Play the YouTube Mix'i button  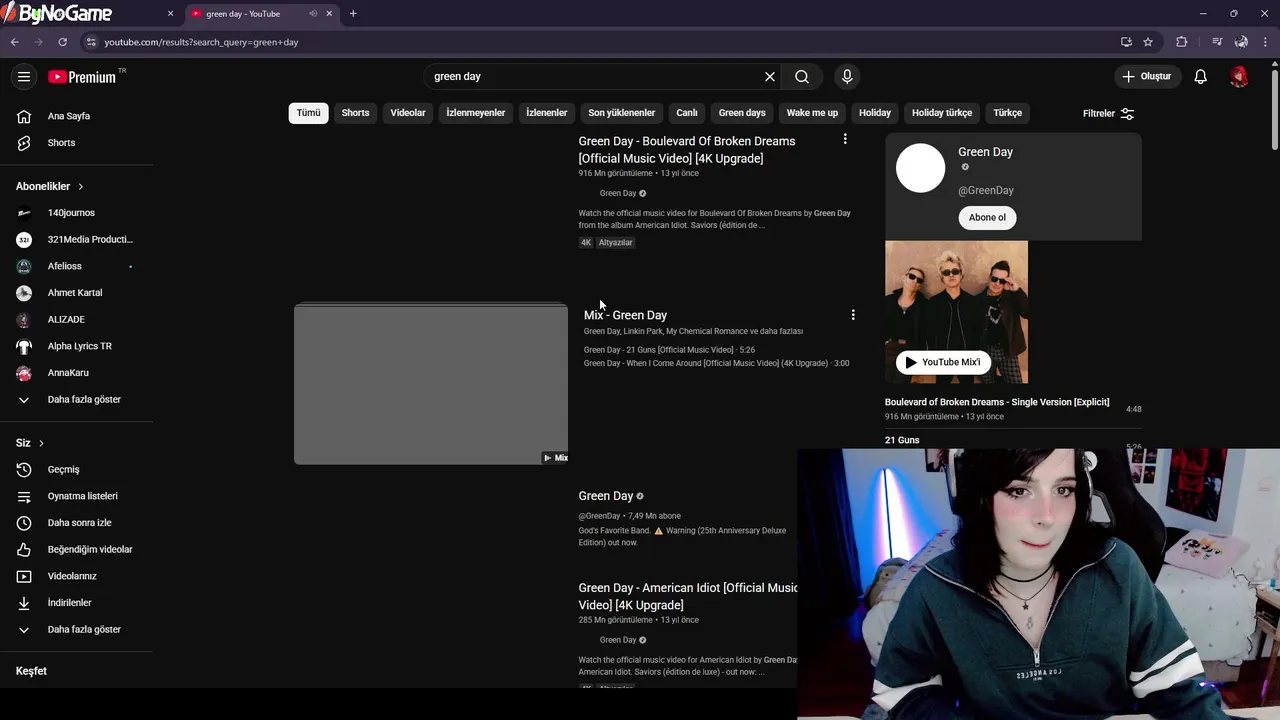tap(943, 363)
